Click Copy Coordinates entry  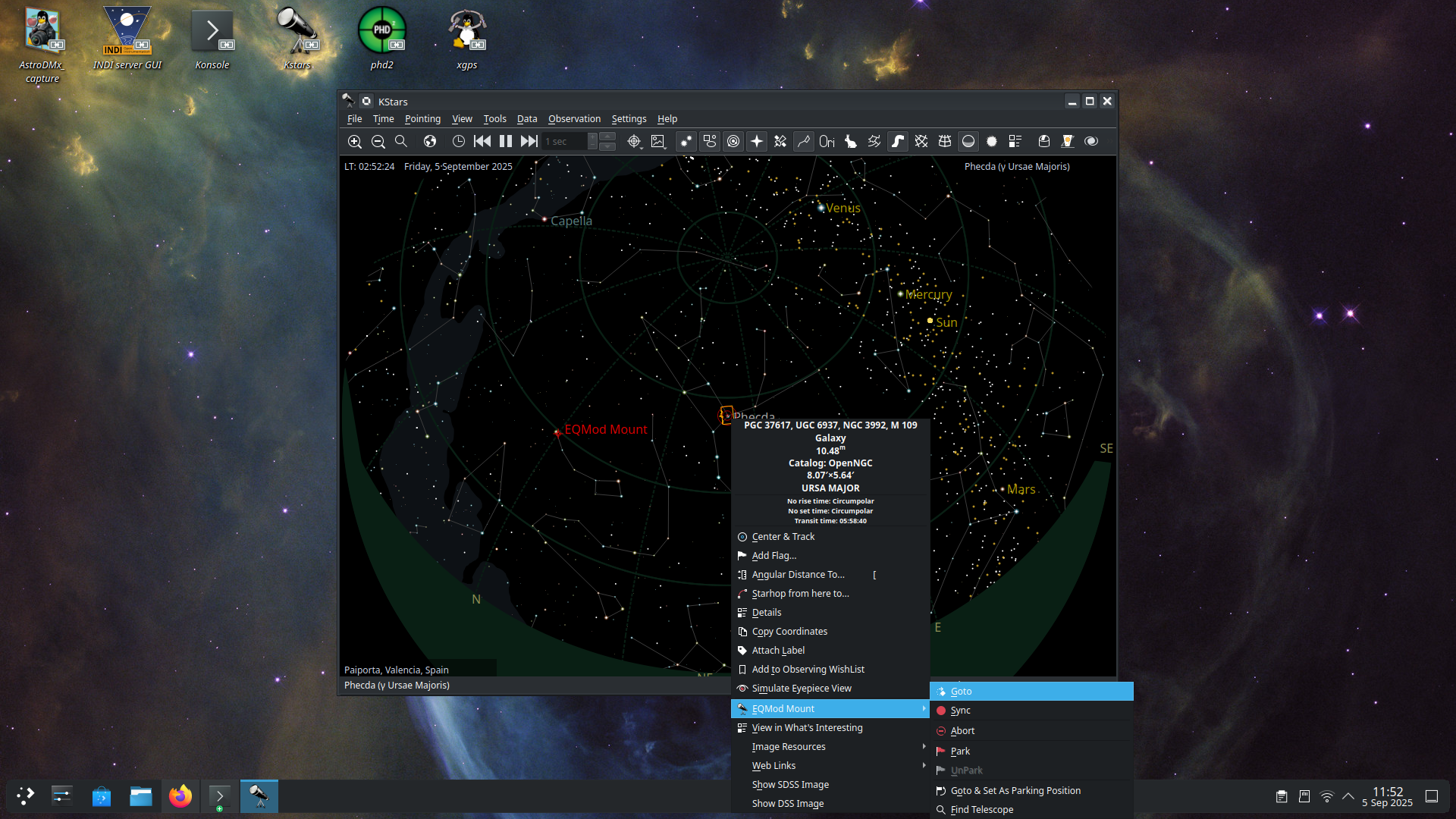(830, 632)
